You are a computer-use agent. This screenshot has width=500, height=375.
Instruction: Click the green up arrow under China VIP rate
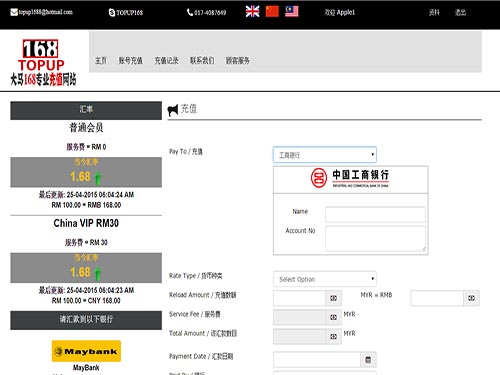[x=98, y=274]
